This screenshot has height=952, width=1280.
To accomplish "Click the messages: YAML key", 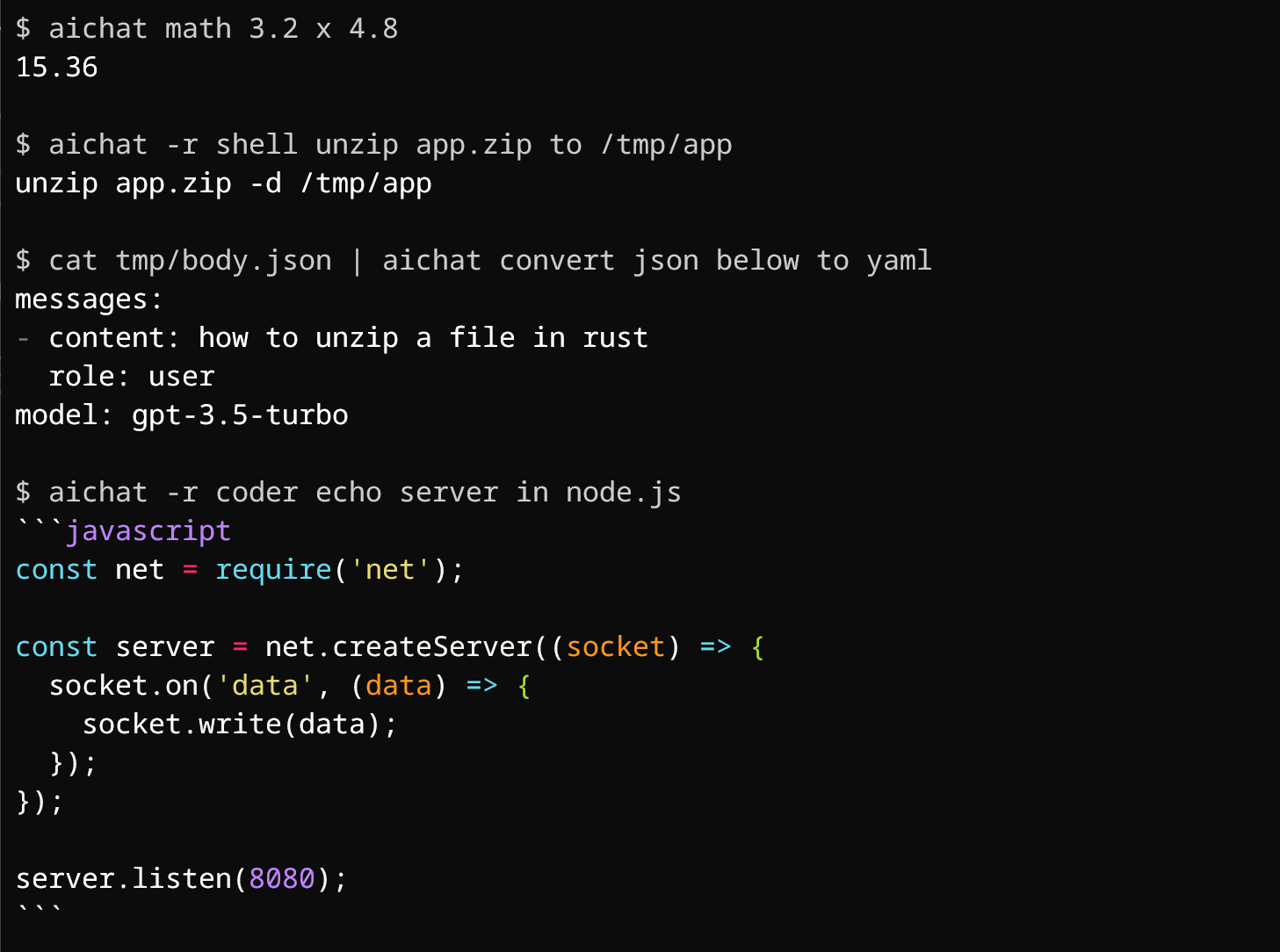I will tap(89, 299).
